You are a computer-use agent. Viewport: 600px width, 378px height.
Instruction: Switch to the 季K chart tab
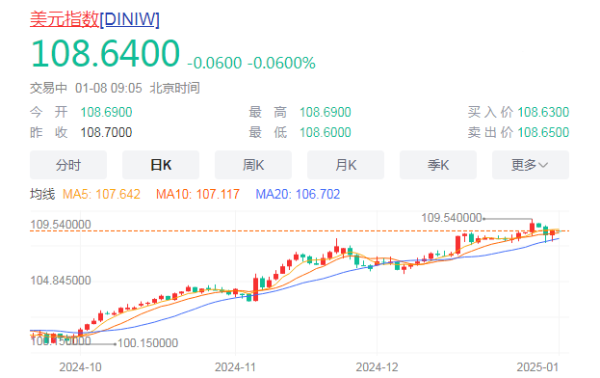point(438,165)
